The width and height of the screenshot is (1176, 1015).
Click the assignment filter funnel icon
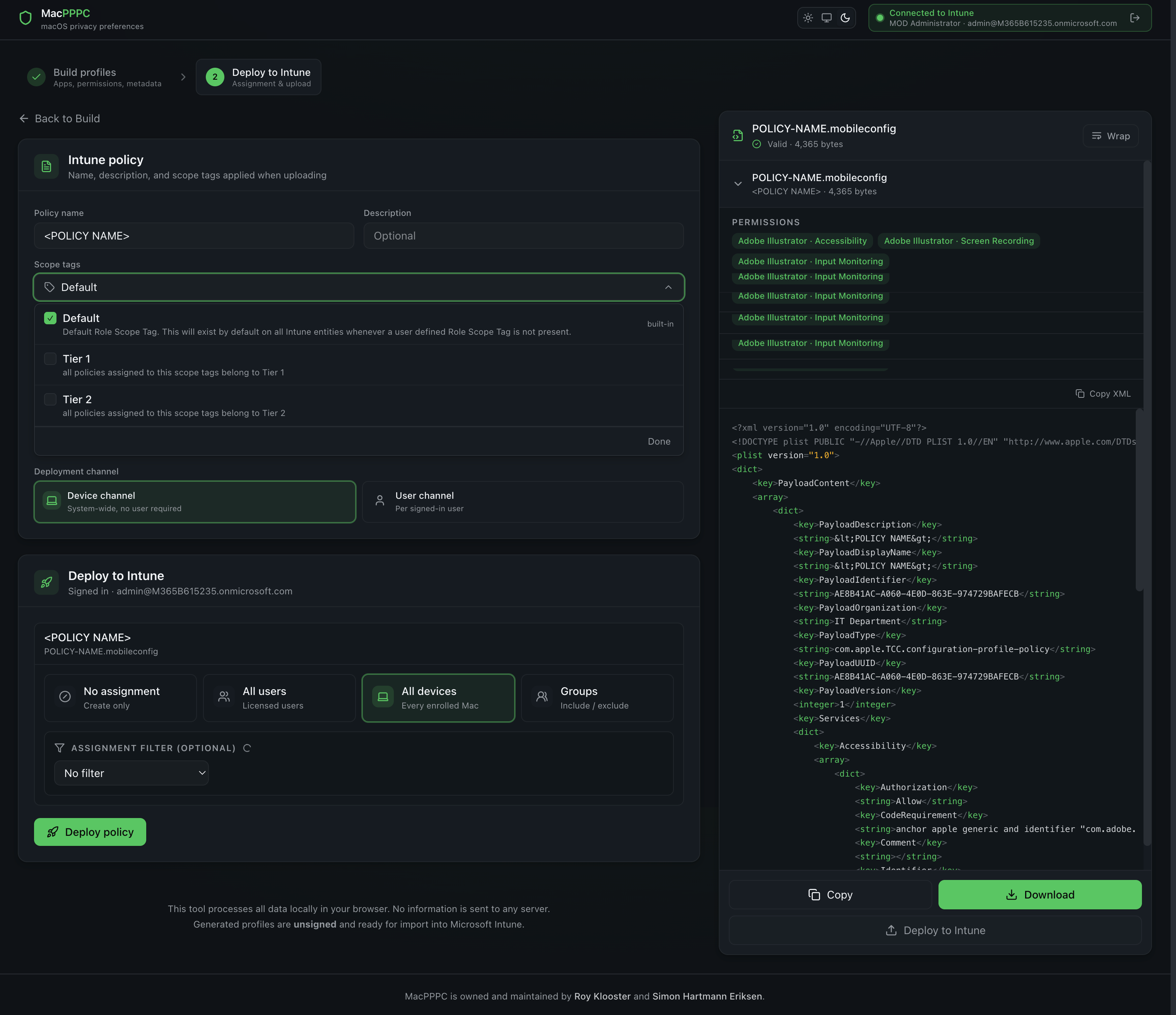click(x=60, y=748)
